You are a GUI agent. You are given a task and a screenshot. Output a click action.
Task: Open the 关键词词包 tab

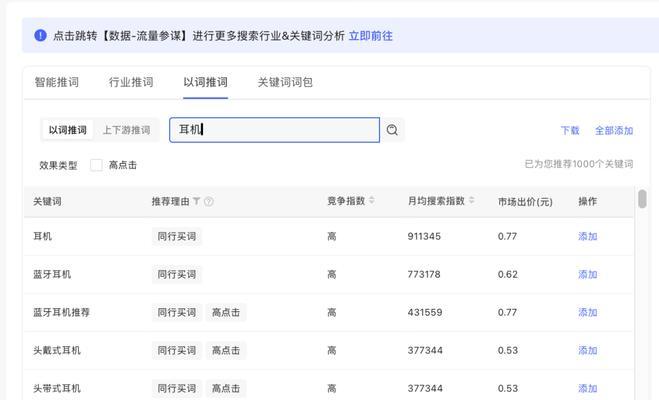pos(285,82)
